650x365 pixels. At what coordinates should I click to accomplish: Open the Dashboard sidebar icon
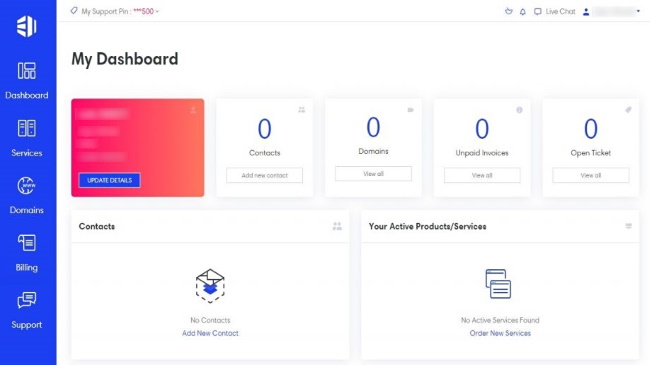27,71
